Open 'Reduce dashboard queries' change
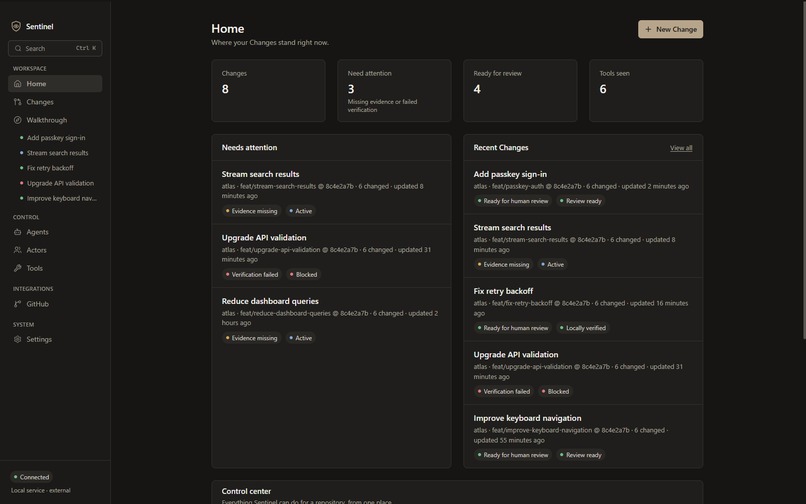The height and width of the screenshot is (504, 806). [332, 319]
